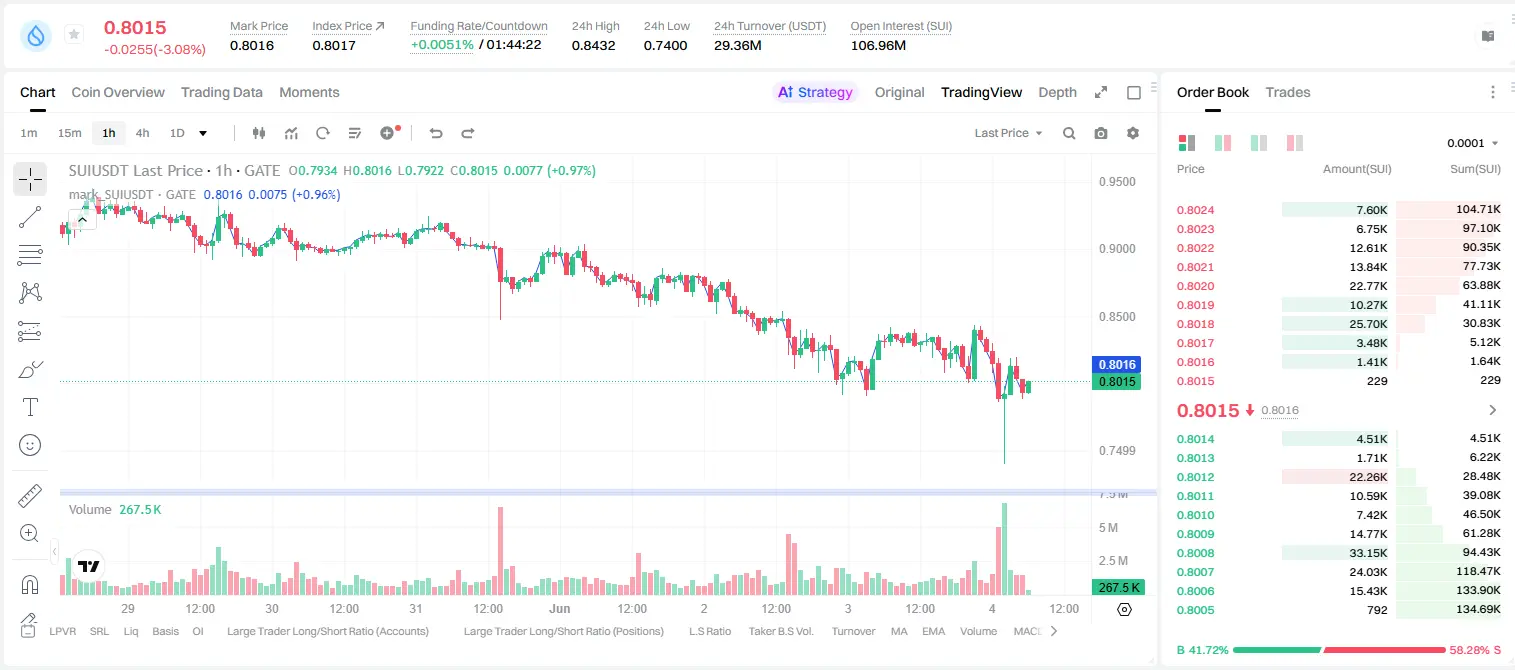Viewport: 1515px width, 670px height.
Task: Select the trend line drawing tool
Action: point(30,217)
